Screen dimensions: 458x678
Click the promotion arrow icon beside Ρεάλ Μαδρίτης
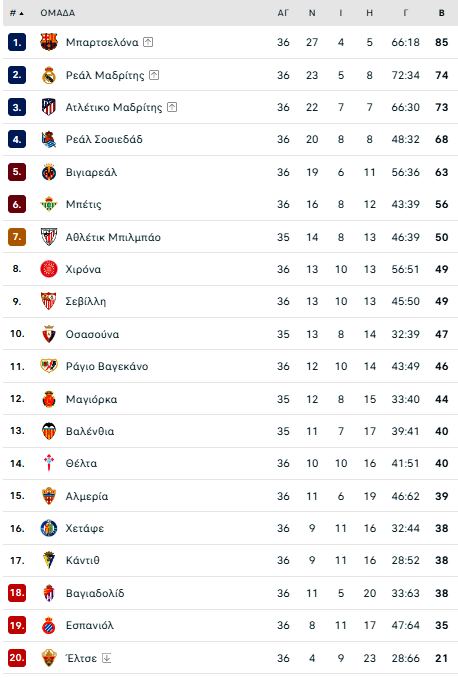(154, 75)
